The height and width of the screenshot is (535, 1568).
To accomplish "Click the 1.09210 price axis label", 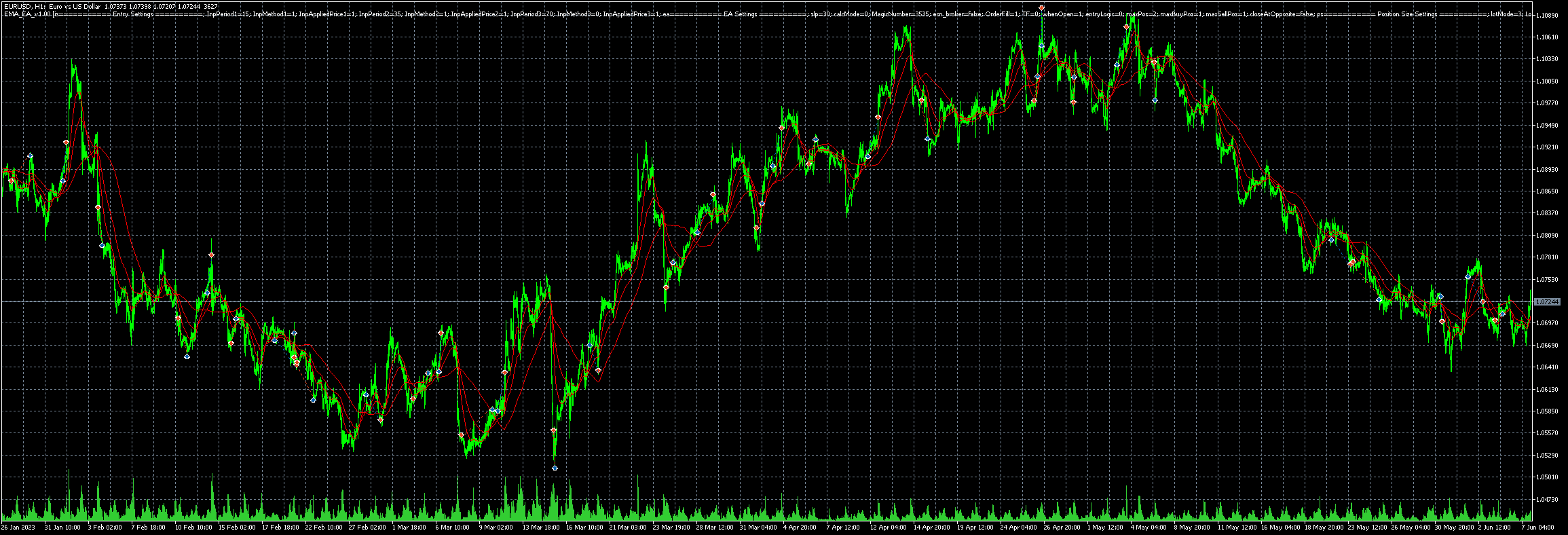I will [x=1548, y=147].
